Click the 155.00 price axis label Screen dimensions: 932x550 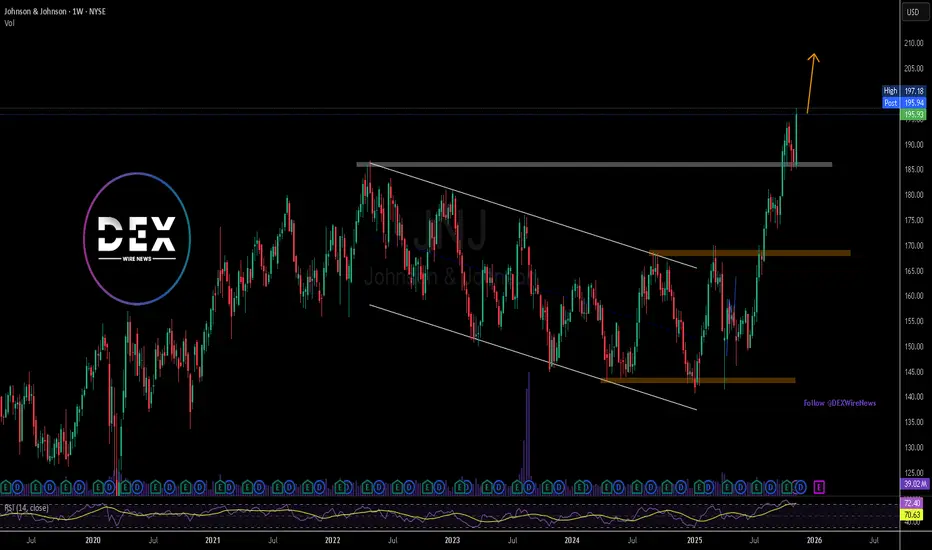coord(914,321)
